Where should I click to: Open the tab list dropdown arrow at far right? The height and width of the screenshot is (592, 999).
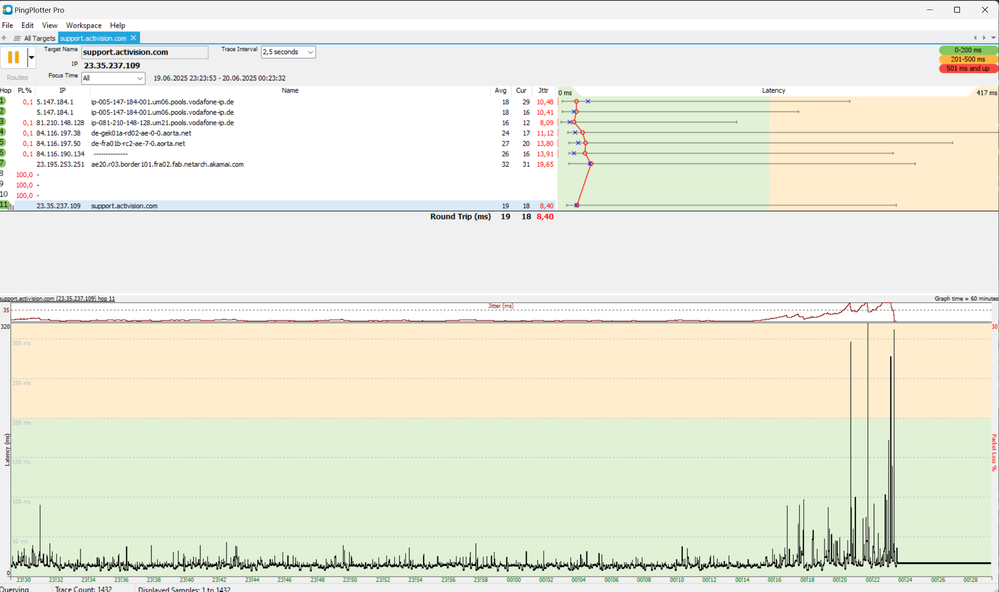point(993,38)
